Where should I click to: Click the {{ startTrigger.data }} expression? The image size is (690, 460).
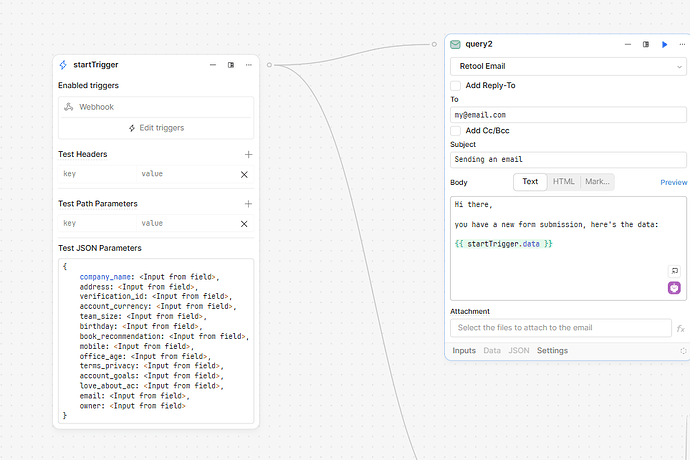point(503,244)
